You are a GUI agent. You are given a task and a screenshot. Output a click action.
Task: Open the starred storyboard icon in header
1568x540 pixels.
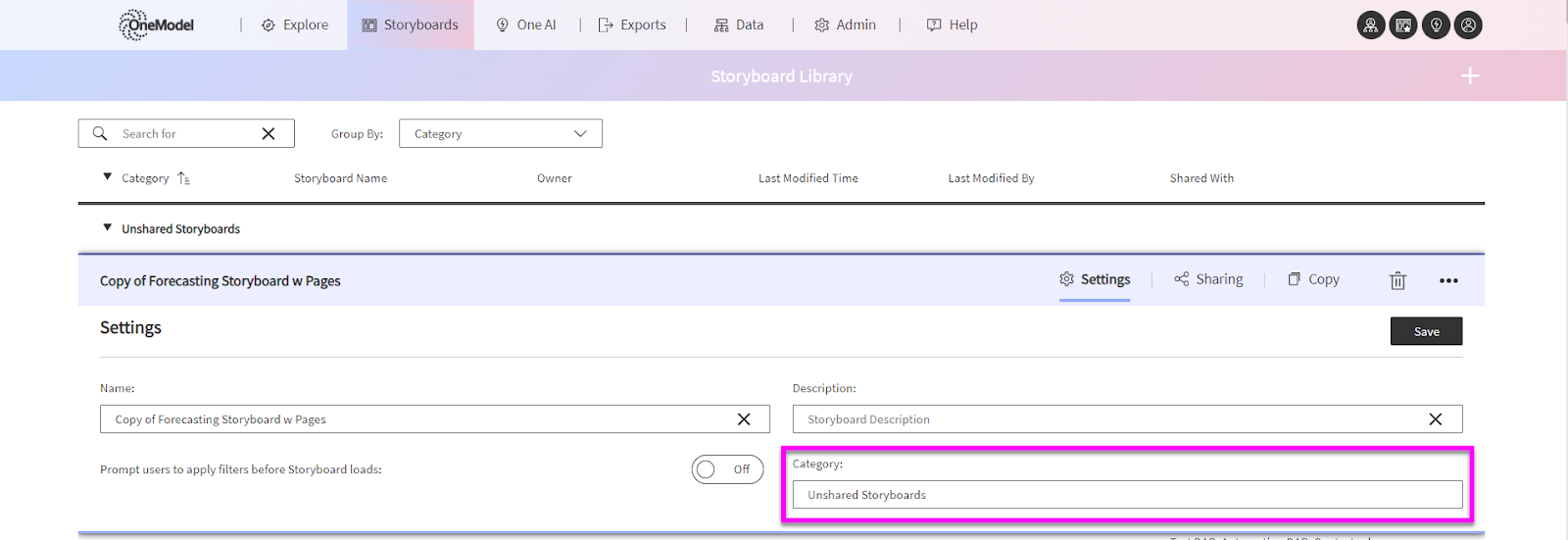[x=1403, y=25]
